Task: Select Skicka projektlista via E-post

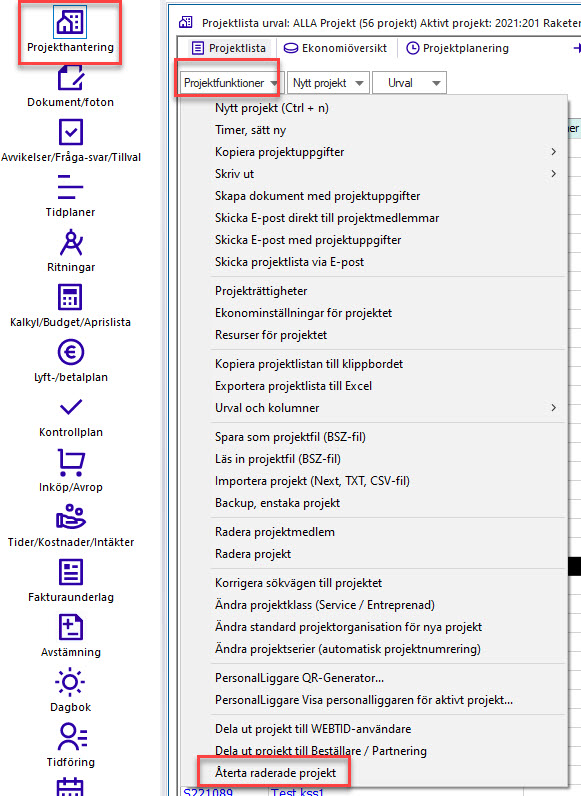Action: 289,262
